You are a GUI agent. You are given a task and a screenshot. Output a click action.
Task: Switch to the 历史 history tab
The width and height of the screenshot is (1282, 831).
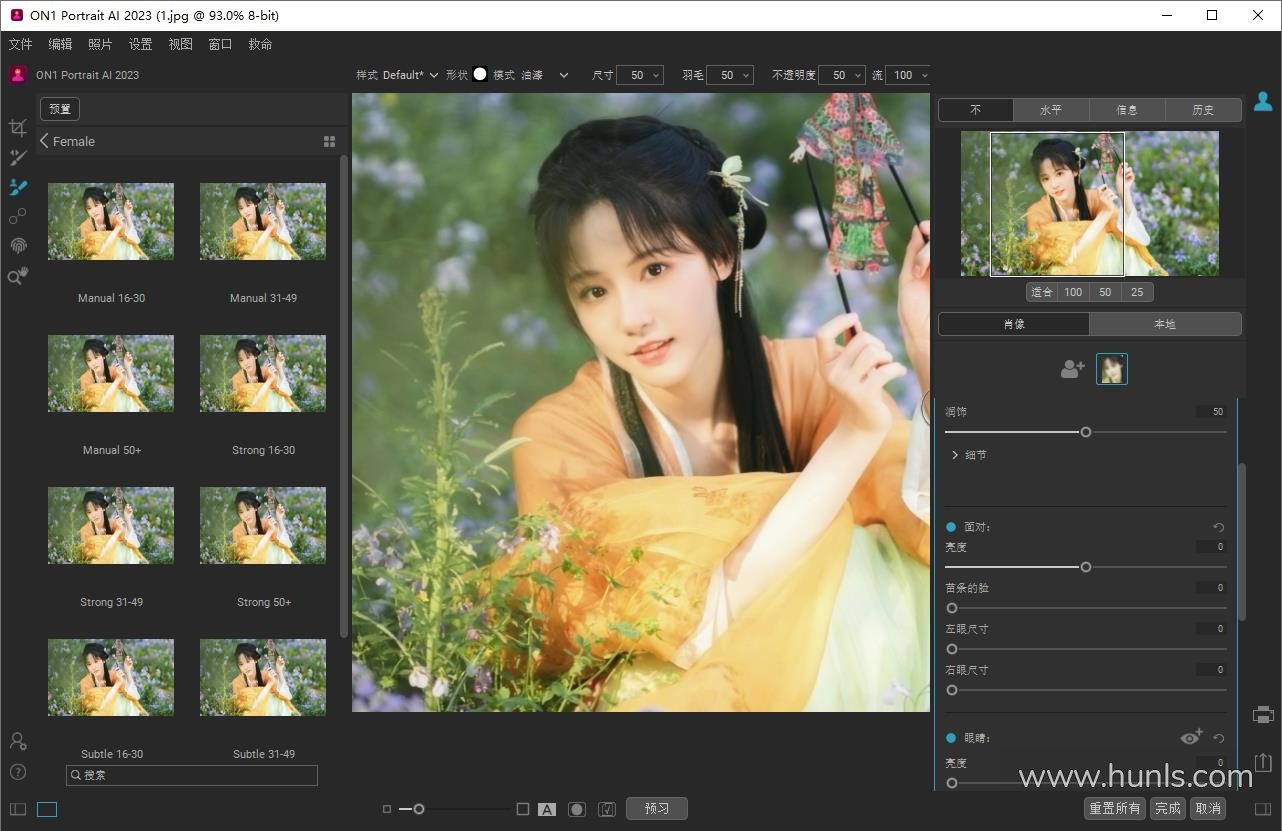tap(1203, 110)
